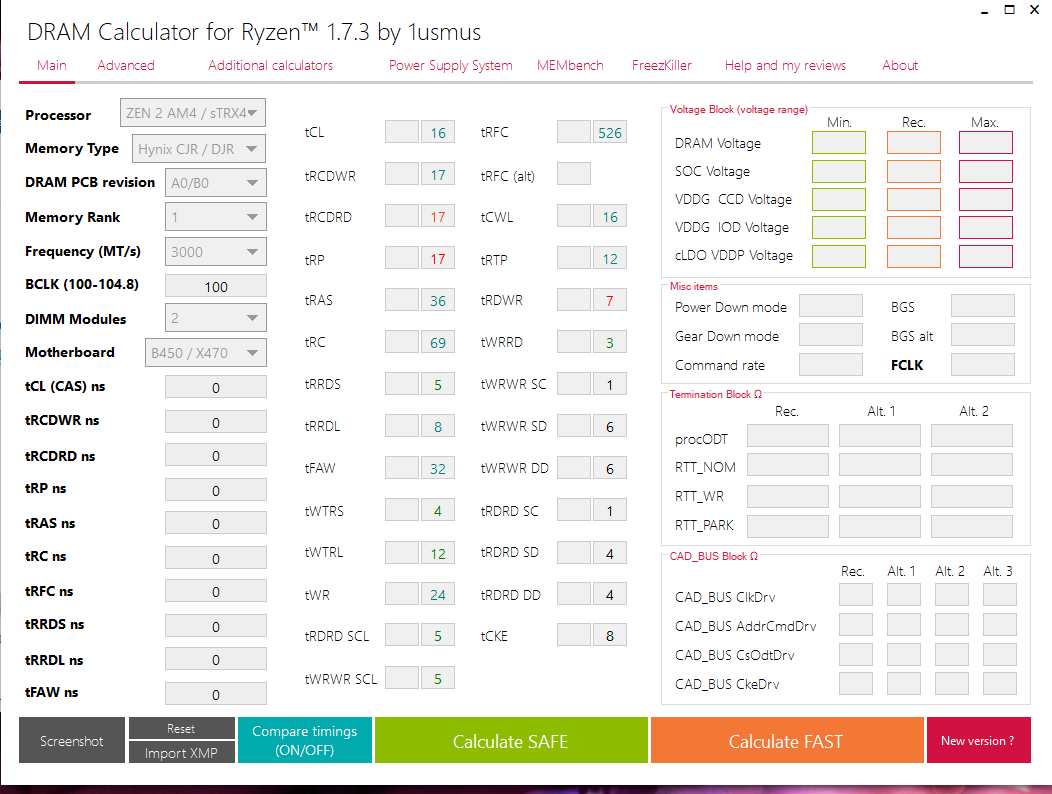Click the CAD_BUS CkeDrv Alt. 3 field
1052x794 pixels.
[1000, 683]
